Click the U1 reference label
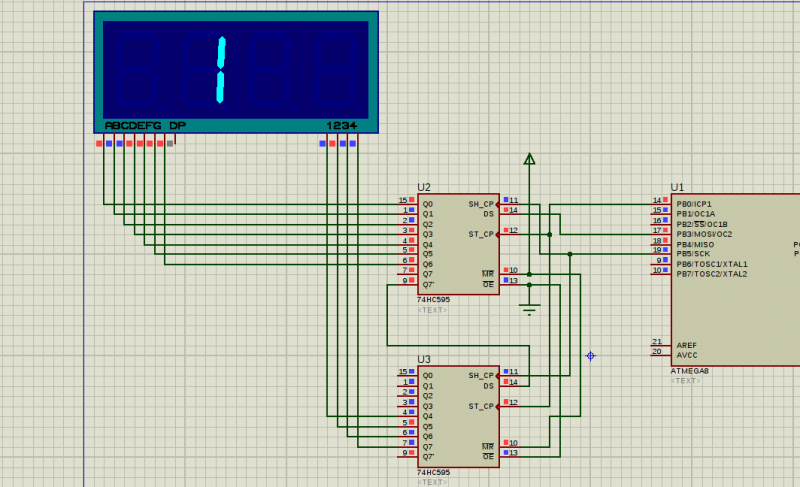 point(677,187)
